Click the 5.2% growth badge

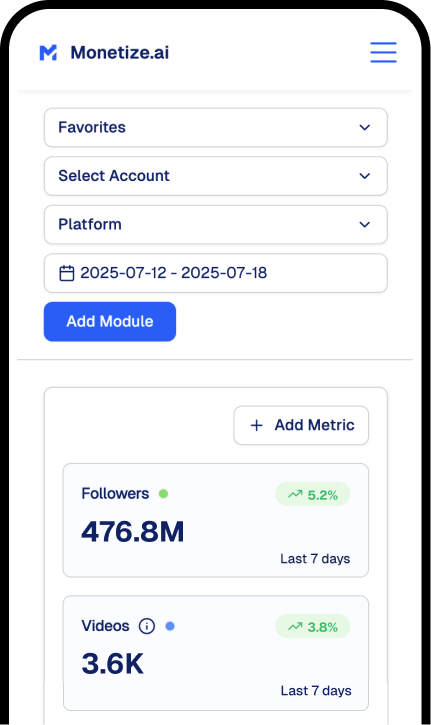[x=313, y=494]
